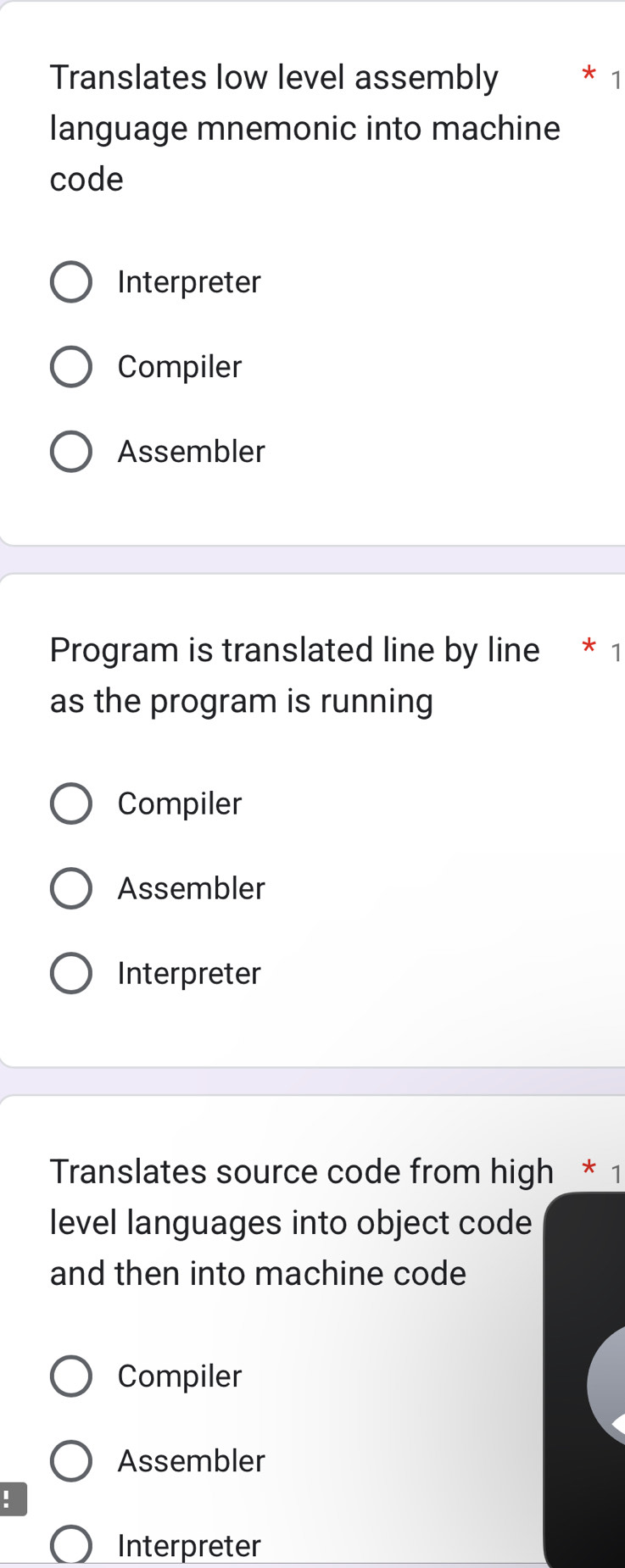Image resolution: width=625 pixels, height=1568 pixels.
Task: Select Compiler for the assembly mnemonic question
Action: pos(71,366)
